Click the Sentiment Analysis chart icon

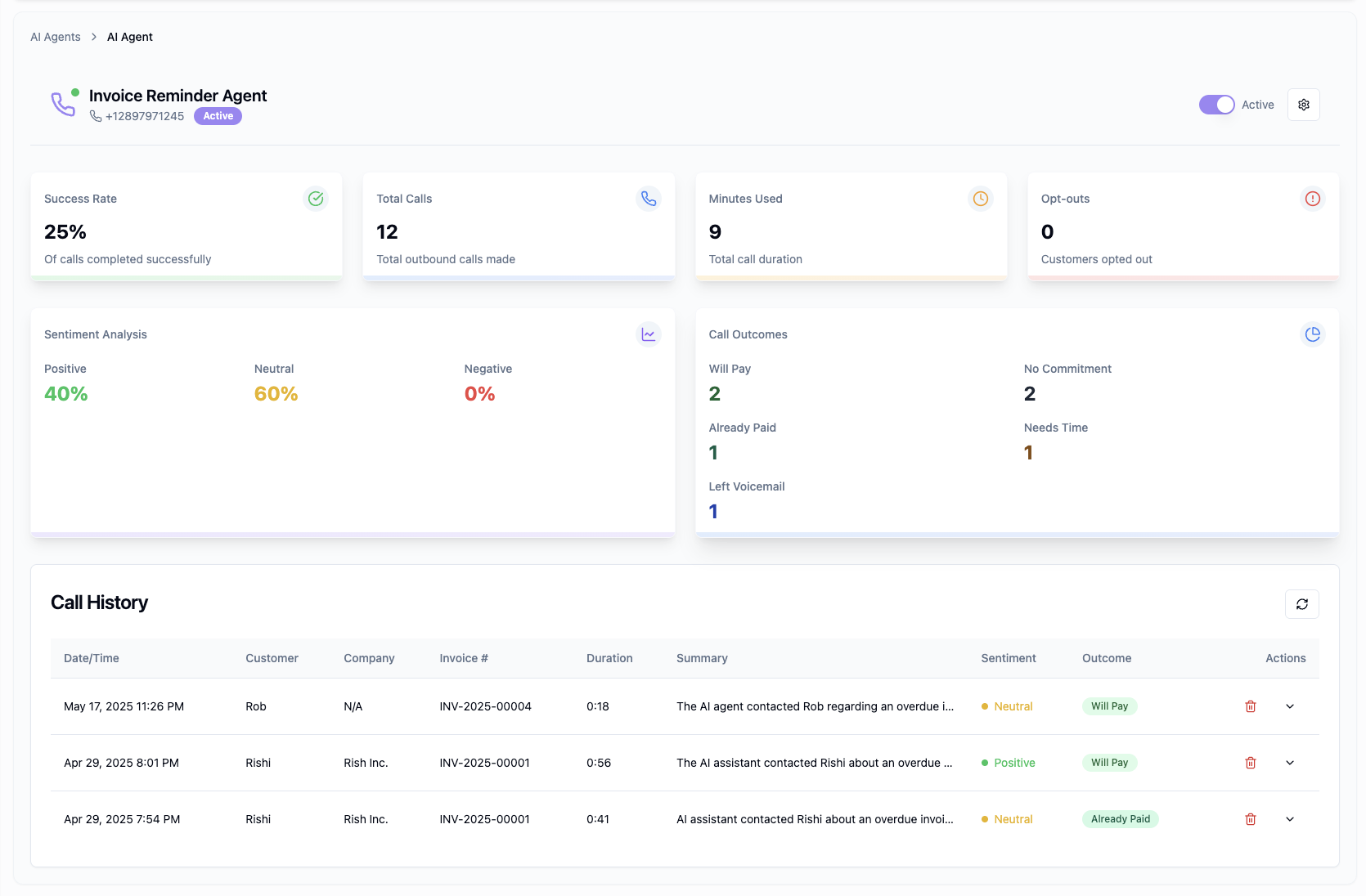648,334
